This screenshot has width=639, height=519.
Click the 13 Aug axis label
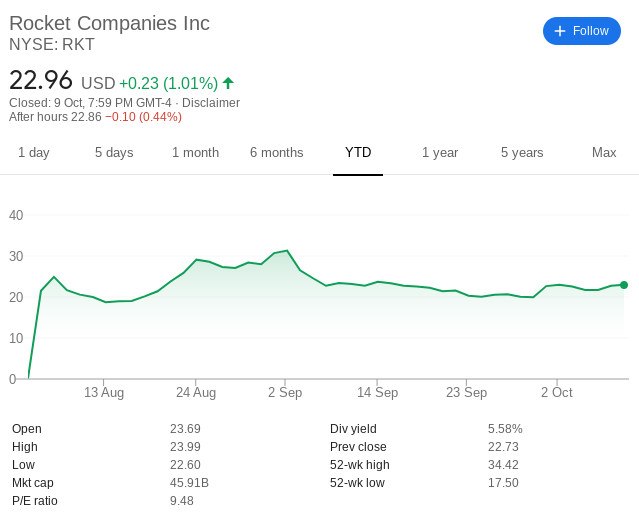tap(104, 392)
